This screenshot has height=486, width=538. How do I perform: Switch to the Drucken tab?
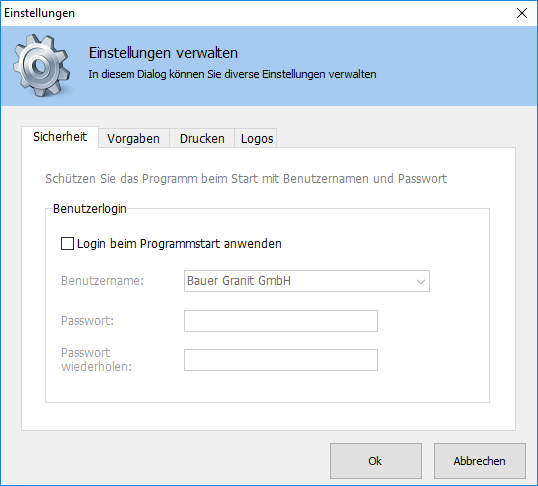point(202,138)
